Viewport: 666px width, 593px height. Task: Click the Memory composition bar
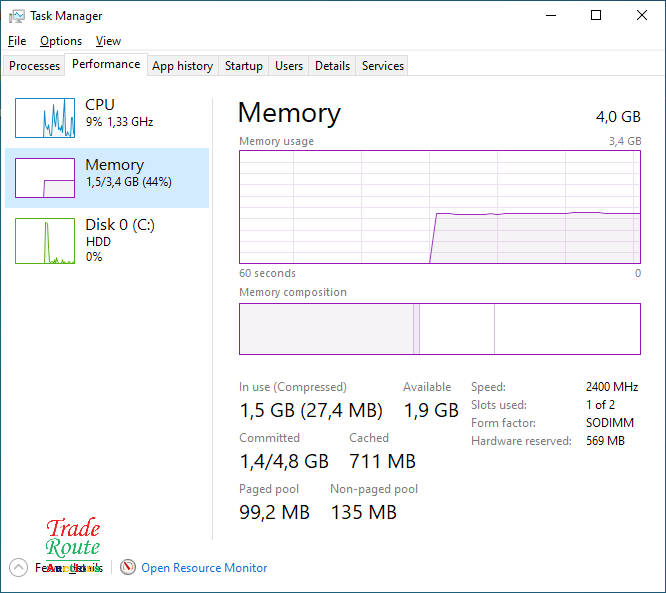440,329
